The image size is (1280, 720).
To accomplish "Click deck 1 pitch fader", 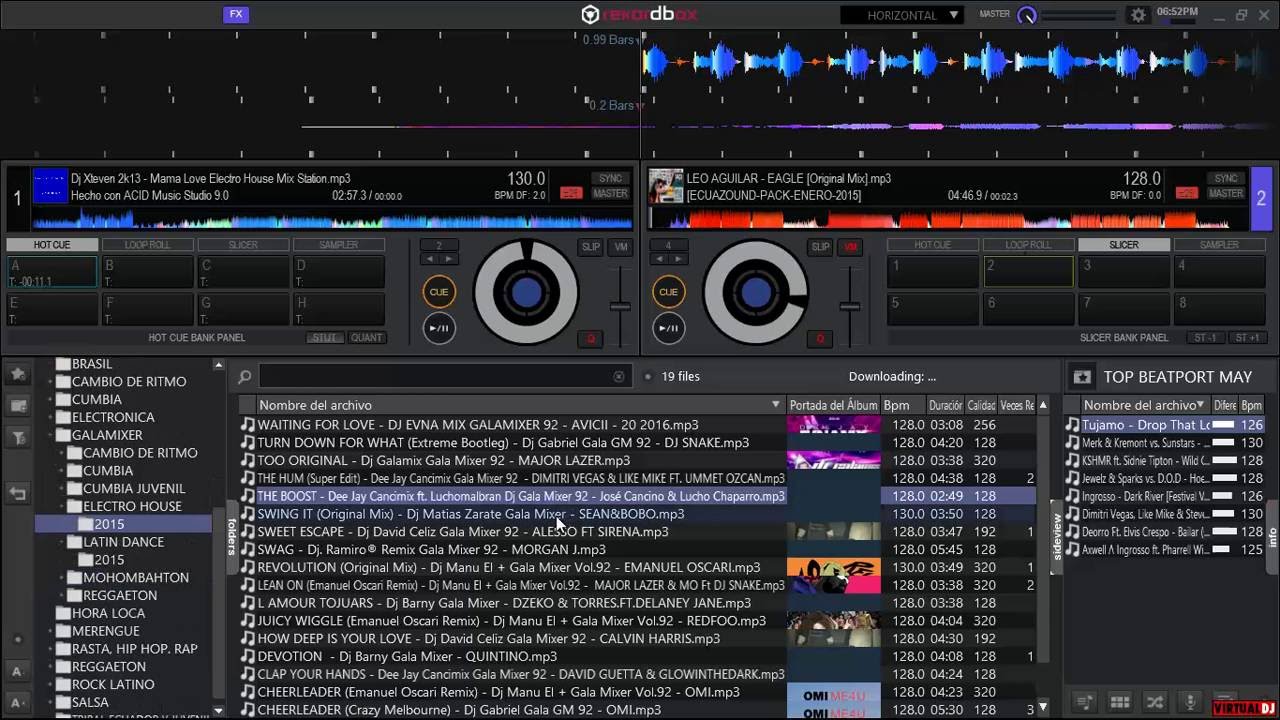I will click(x=621, y=305).
